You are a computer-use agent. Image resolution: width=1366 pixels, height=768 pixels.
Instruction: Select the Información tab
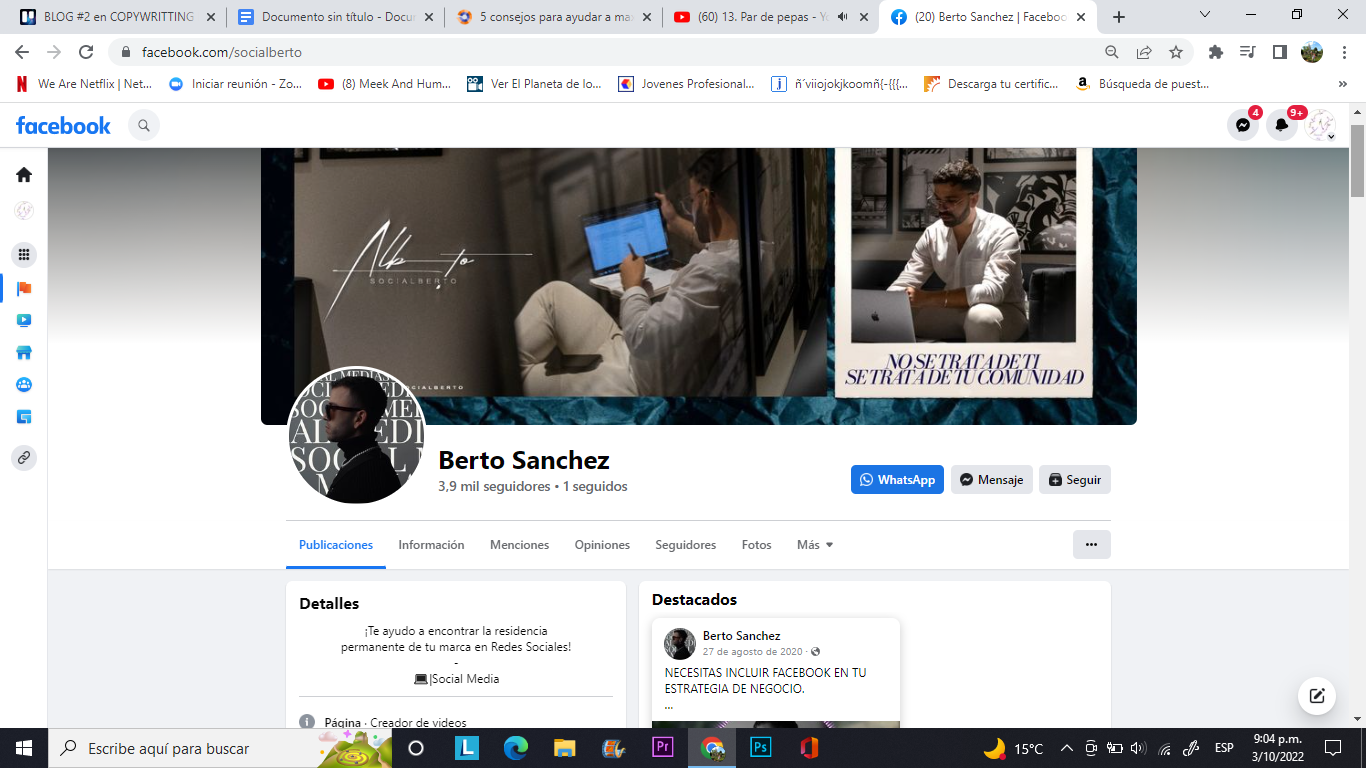[x=431, y=545]
